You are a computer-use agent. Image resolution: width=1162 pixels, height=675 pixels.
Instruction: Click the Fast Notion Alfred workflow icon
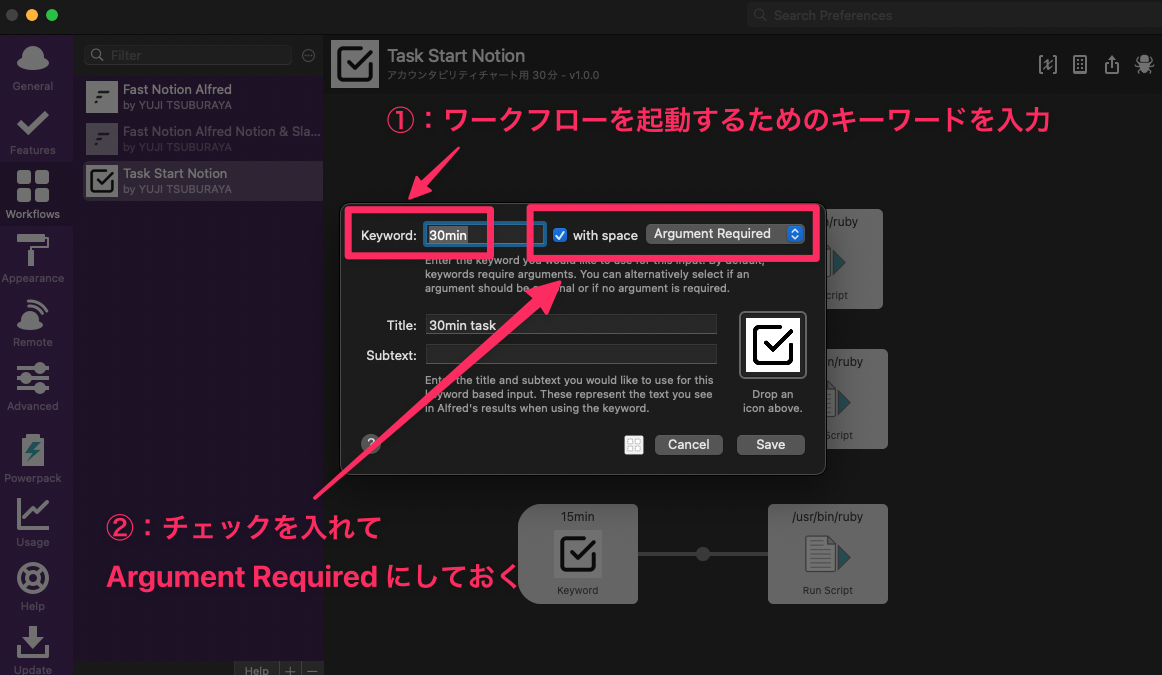point(102,97)
